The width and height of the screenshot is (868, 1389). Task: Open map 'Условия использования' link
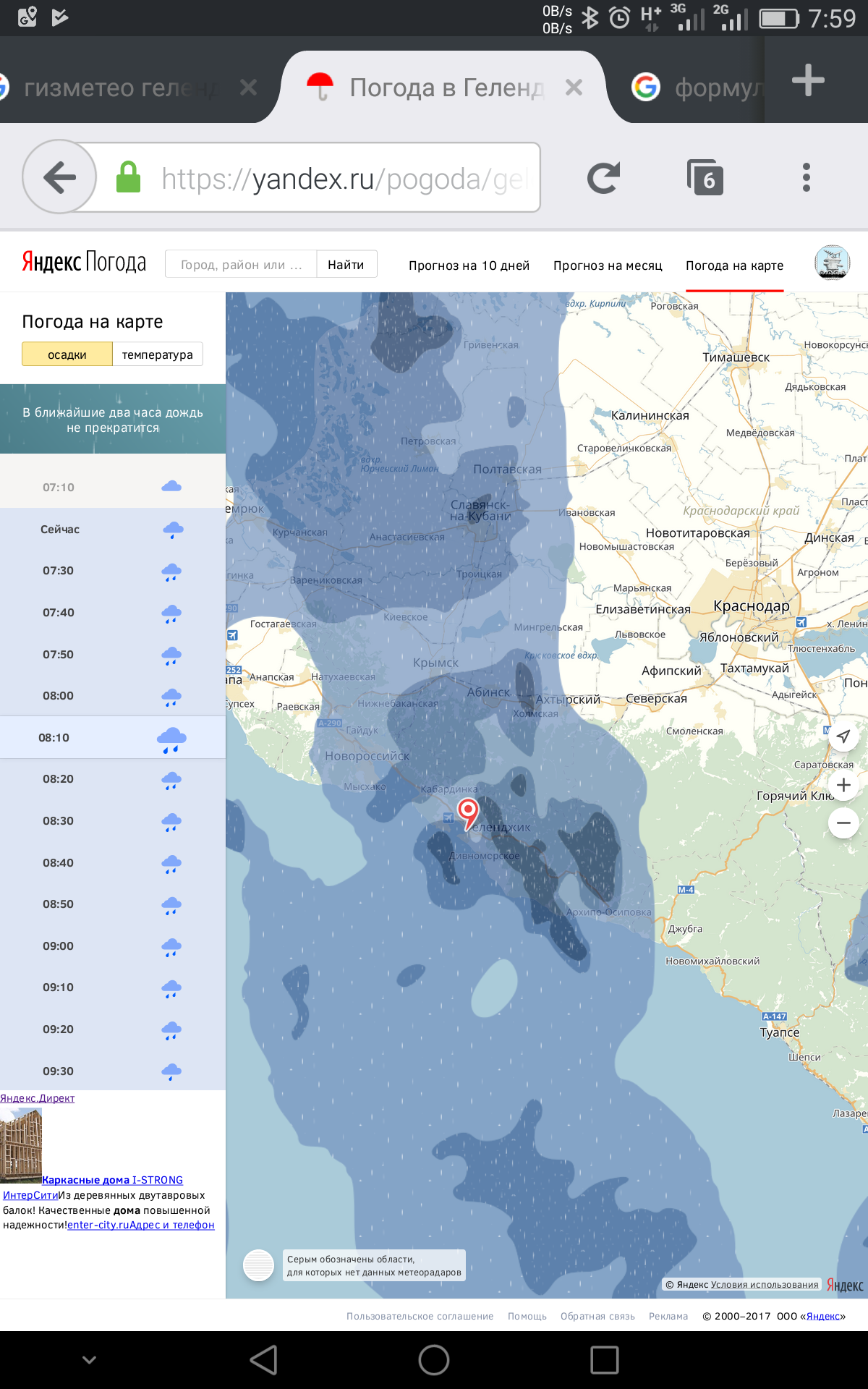(765, 1285)
